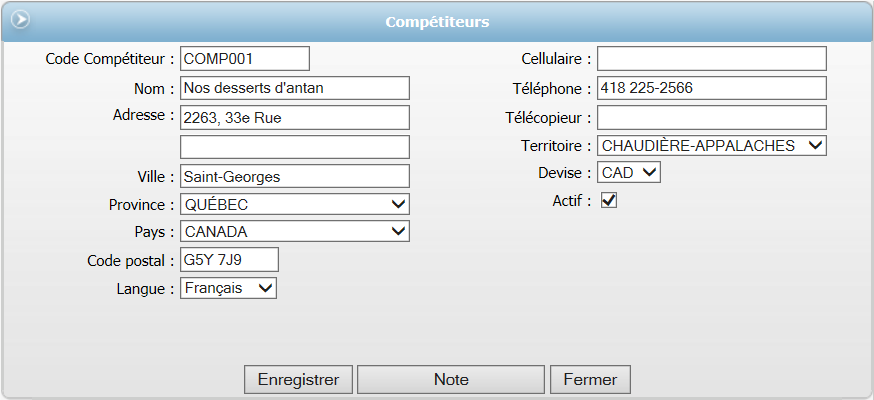
Task: Save the record with the Enregistrer button
Action: pyautogui.click(x=298, y=380)
